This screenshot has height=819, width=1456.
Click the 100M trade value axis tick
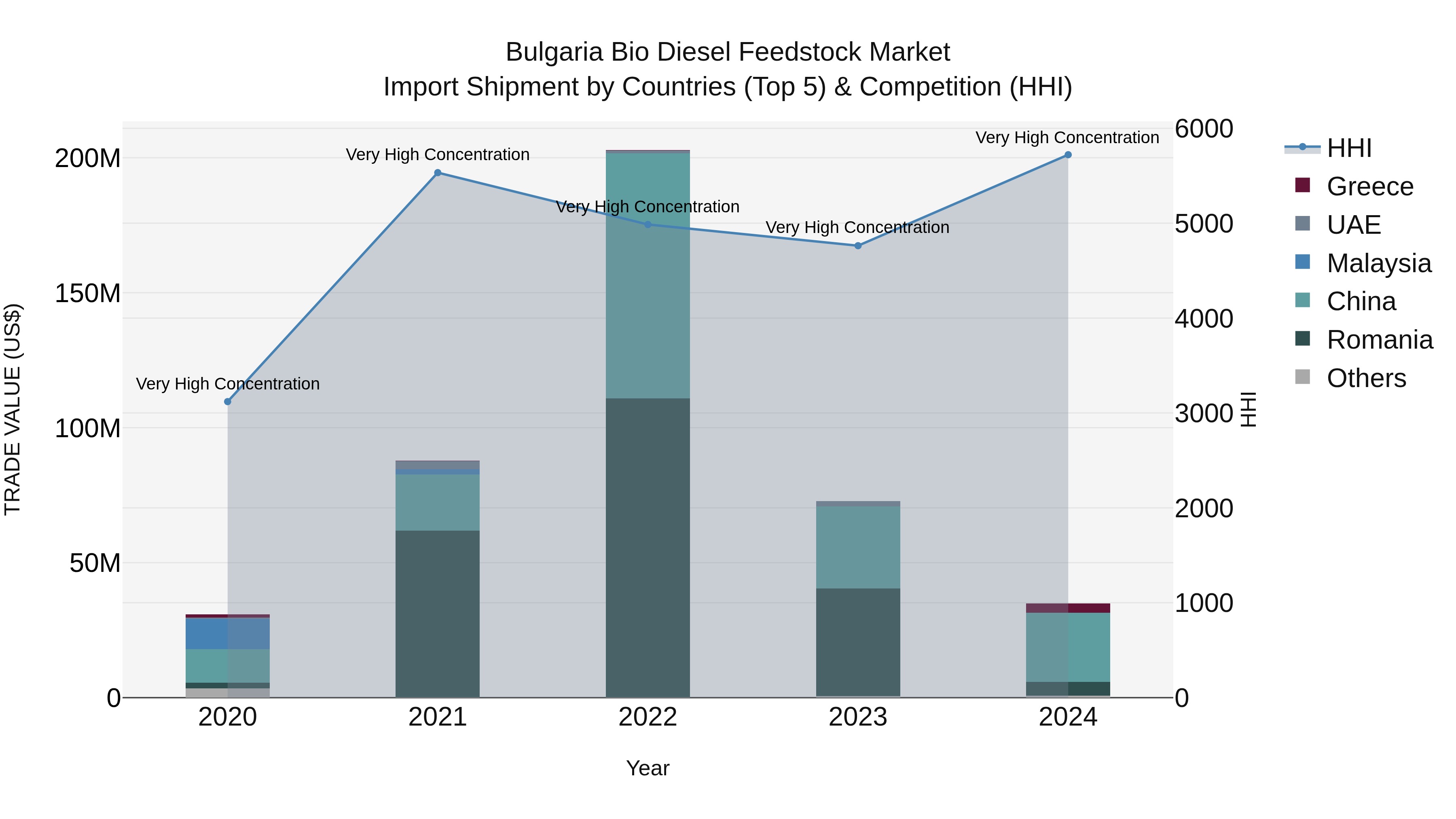pos(88,428)
